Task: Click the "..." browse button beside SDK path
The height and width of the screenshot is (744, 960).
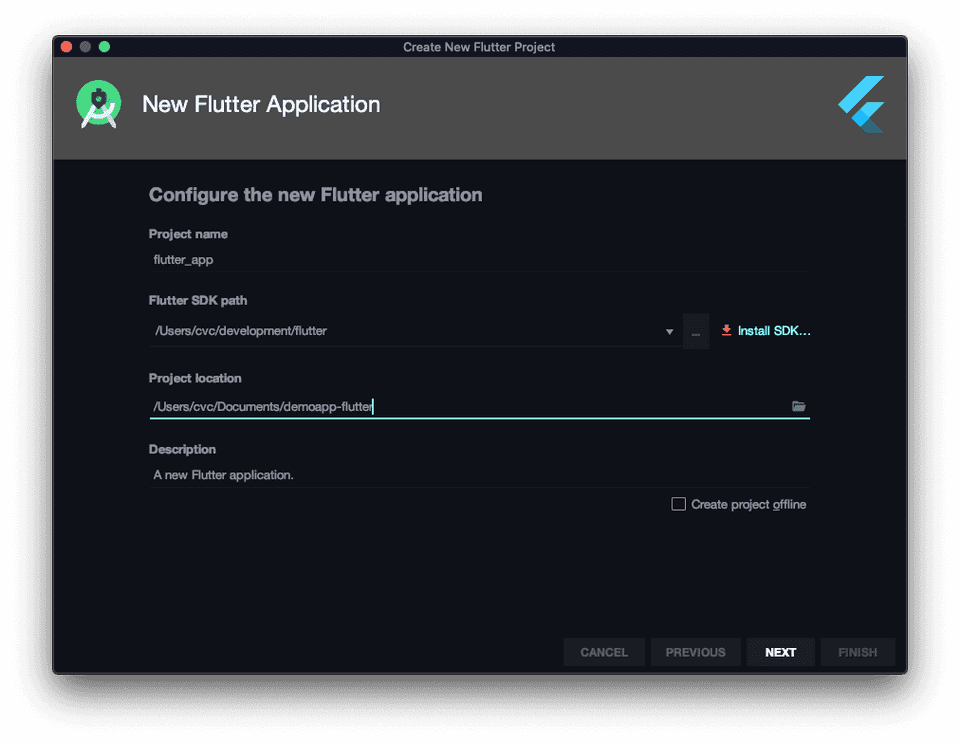Action: 695,331
